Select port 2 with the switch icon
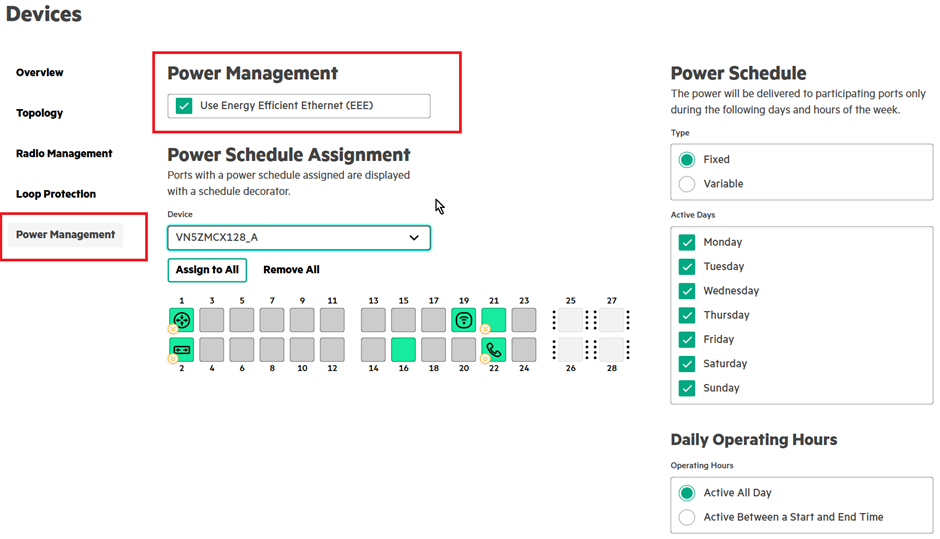940x539 pixels. tap(181, 349)
